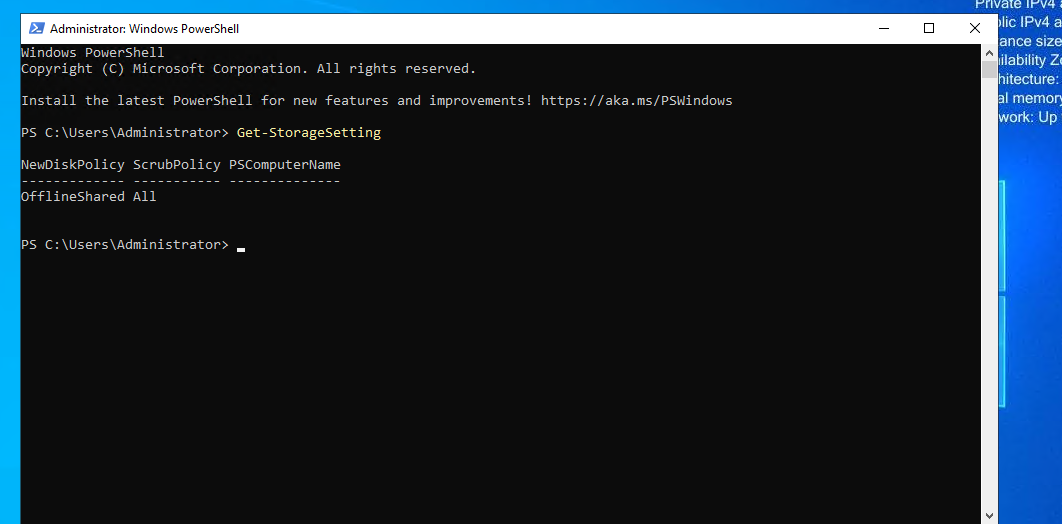Screen dimensions: 1062x524
Task: Click the https://aka.ms/PSWindows URL
Action: click(637, 101)
